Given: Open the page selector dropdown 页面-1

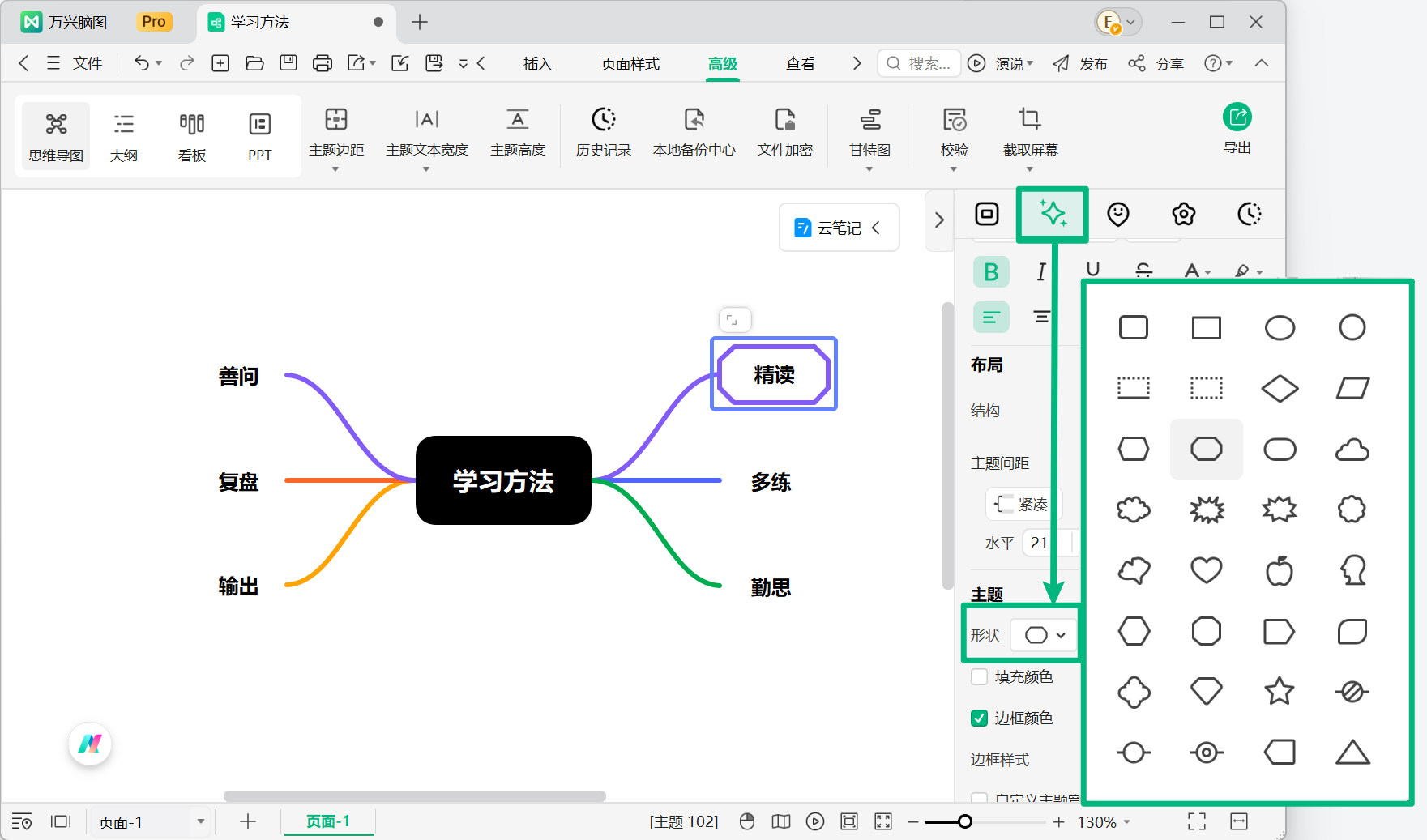Looking at the screenshot, I should 149,822.
